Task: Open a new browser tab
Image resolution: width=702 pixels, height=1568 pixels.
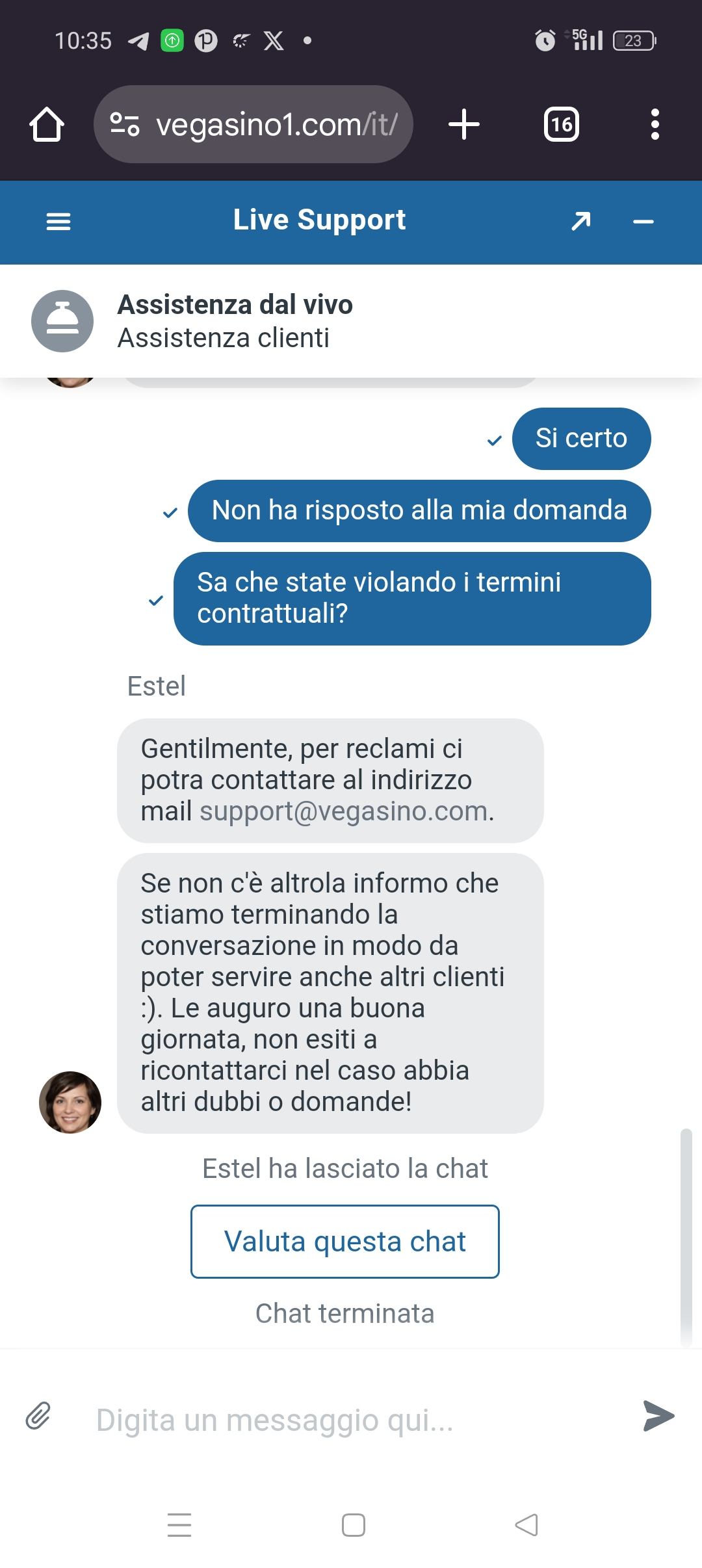Action: [x=464, y=124]
